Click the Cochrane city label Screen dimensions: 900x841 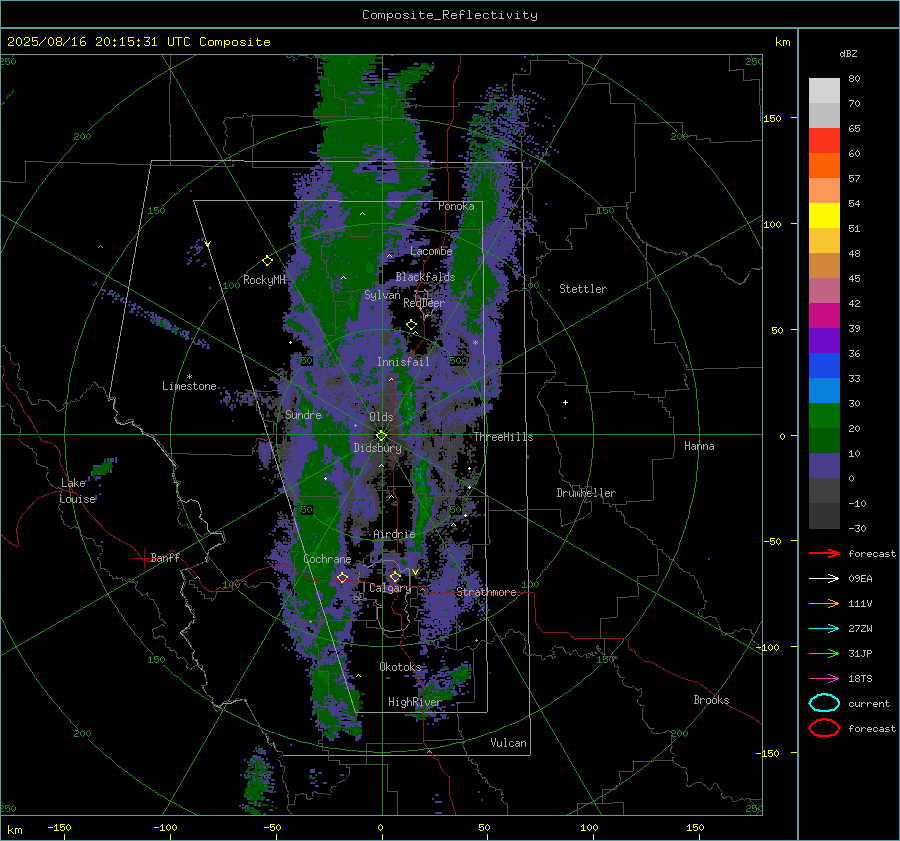click(x=327, y=559)
